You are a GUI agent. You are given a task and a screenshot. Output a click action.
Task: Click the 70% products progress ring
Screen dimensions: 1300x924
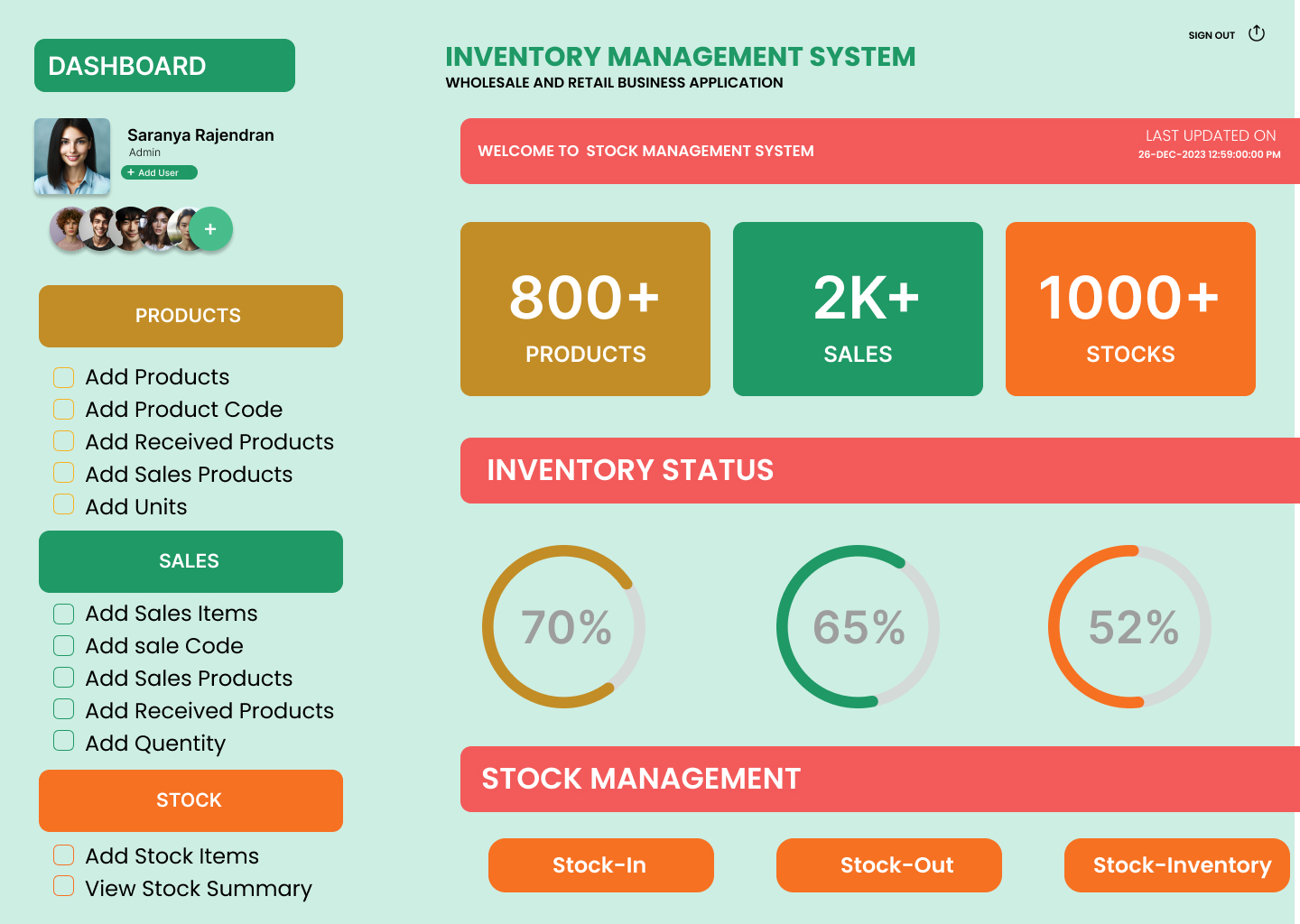tap(564, 626)
